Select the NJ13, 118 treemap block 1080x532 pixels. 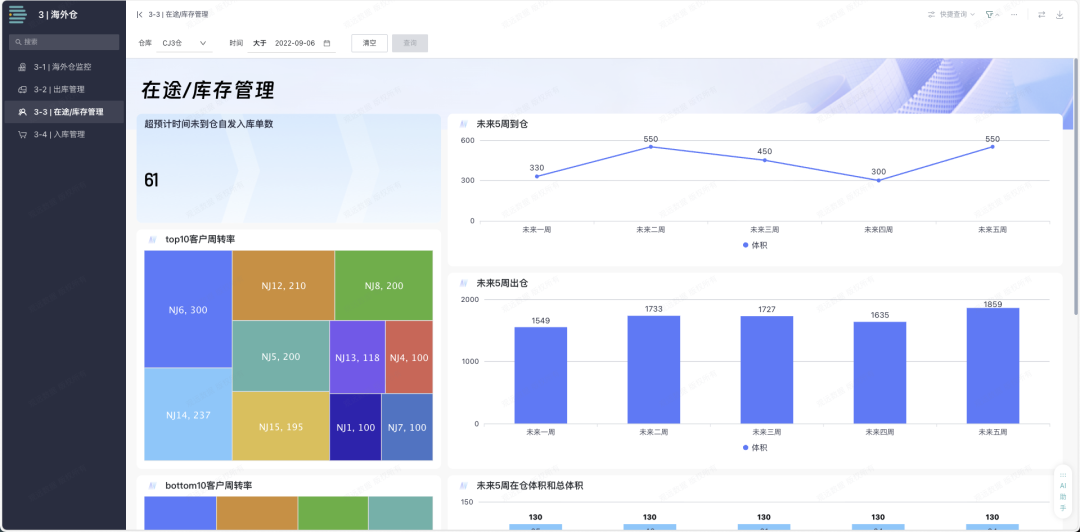point(357,357)
